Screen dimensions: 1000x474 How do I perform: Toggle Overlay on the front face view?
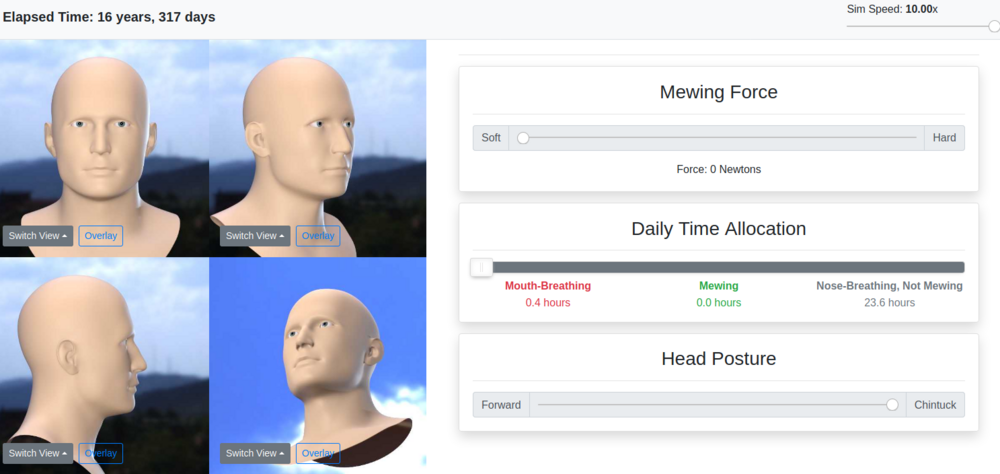point(101,235)
